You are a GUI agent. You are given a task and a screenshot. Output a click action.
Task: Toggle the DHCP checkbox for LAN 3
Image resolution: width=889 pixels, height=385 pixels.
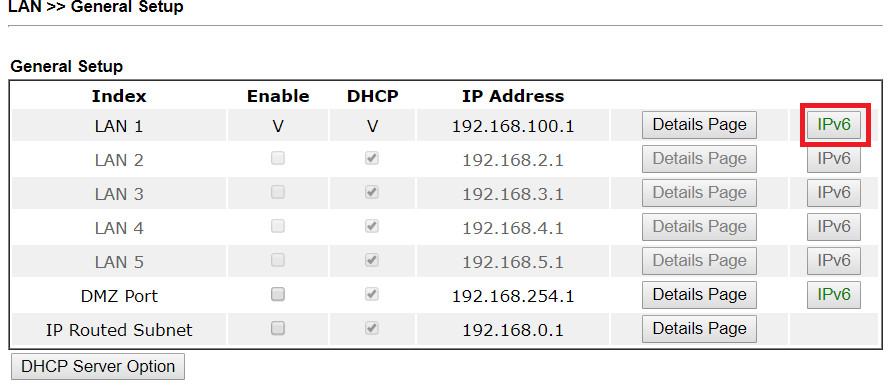372,193
